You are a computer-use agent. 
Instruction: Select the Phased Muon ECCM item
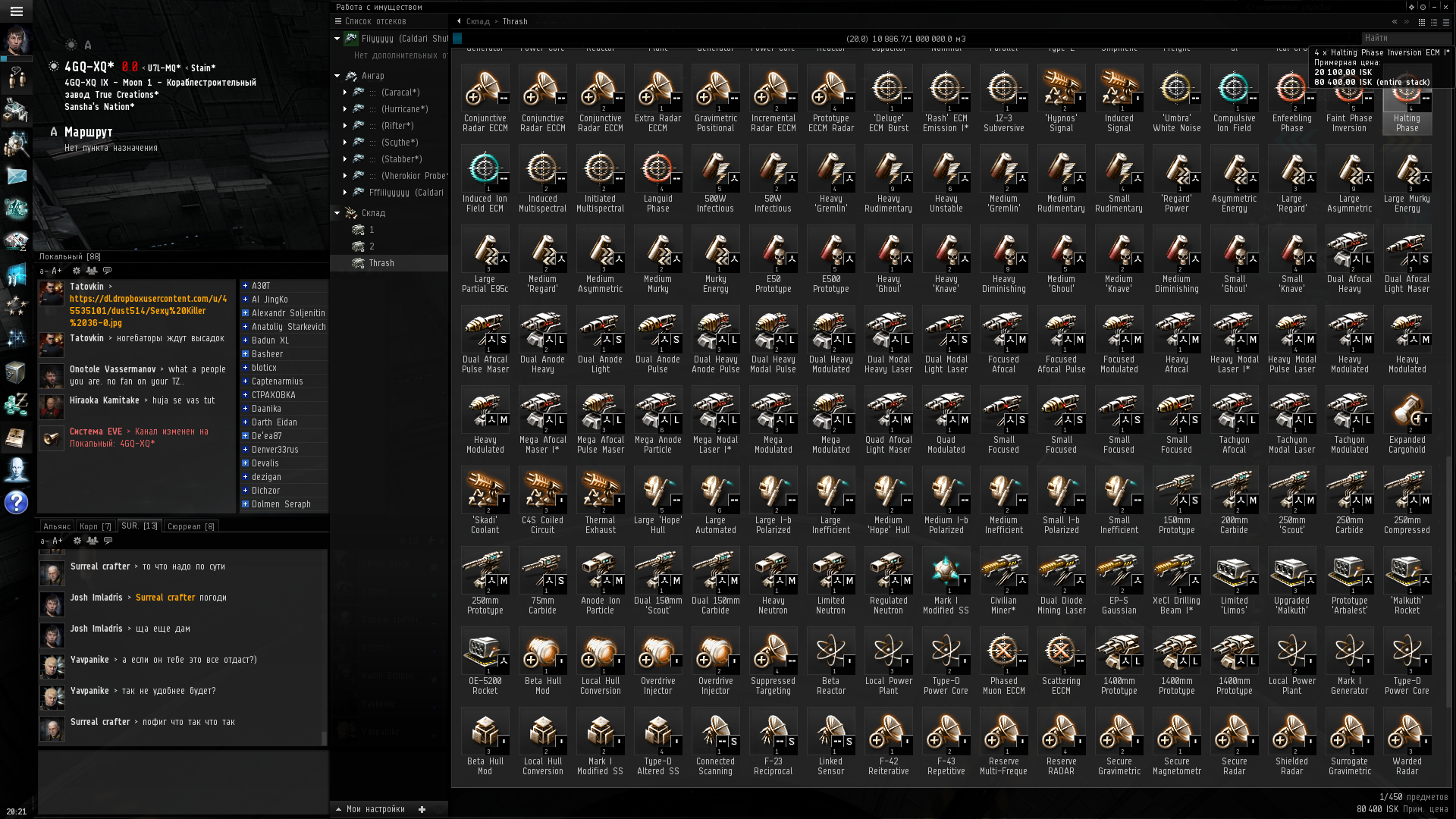click(1003, 661)
